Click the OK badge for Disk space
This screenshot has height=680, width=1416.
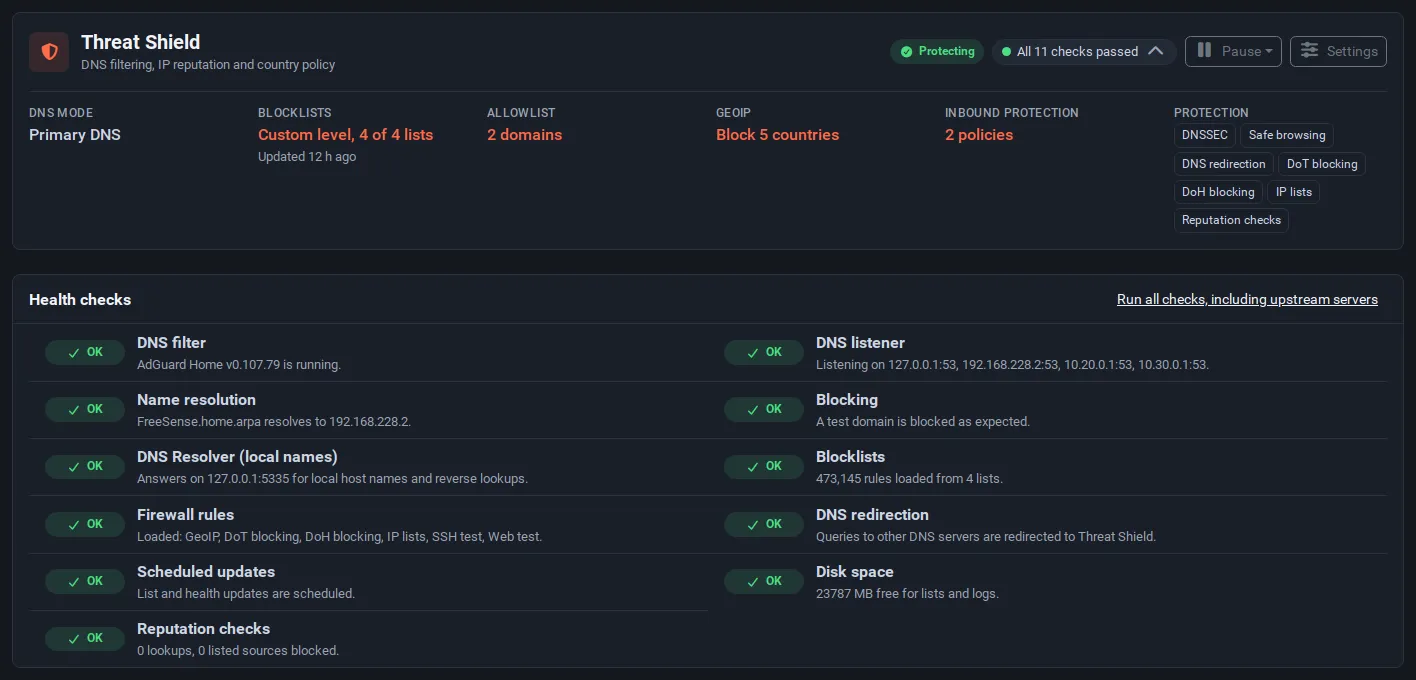764,581
